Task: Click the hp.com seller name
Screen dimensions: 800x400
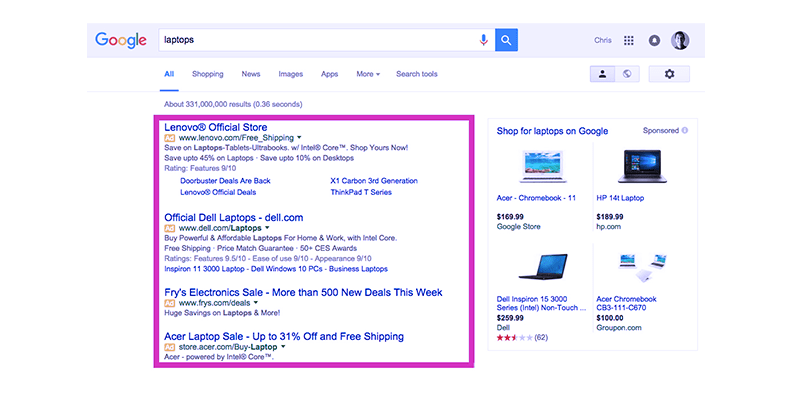Action: 609,227
